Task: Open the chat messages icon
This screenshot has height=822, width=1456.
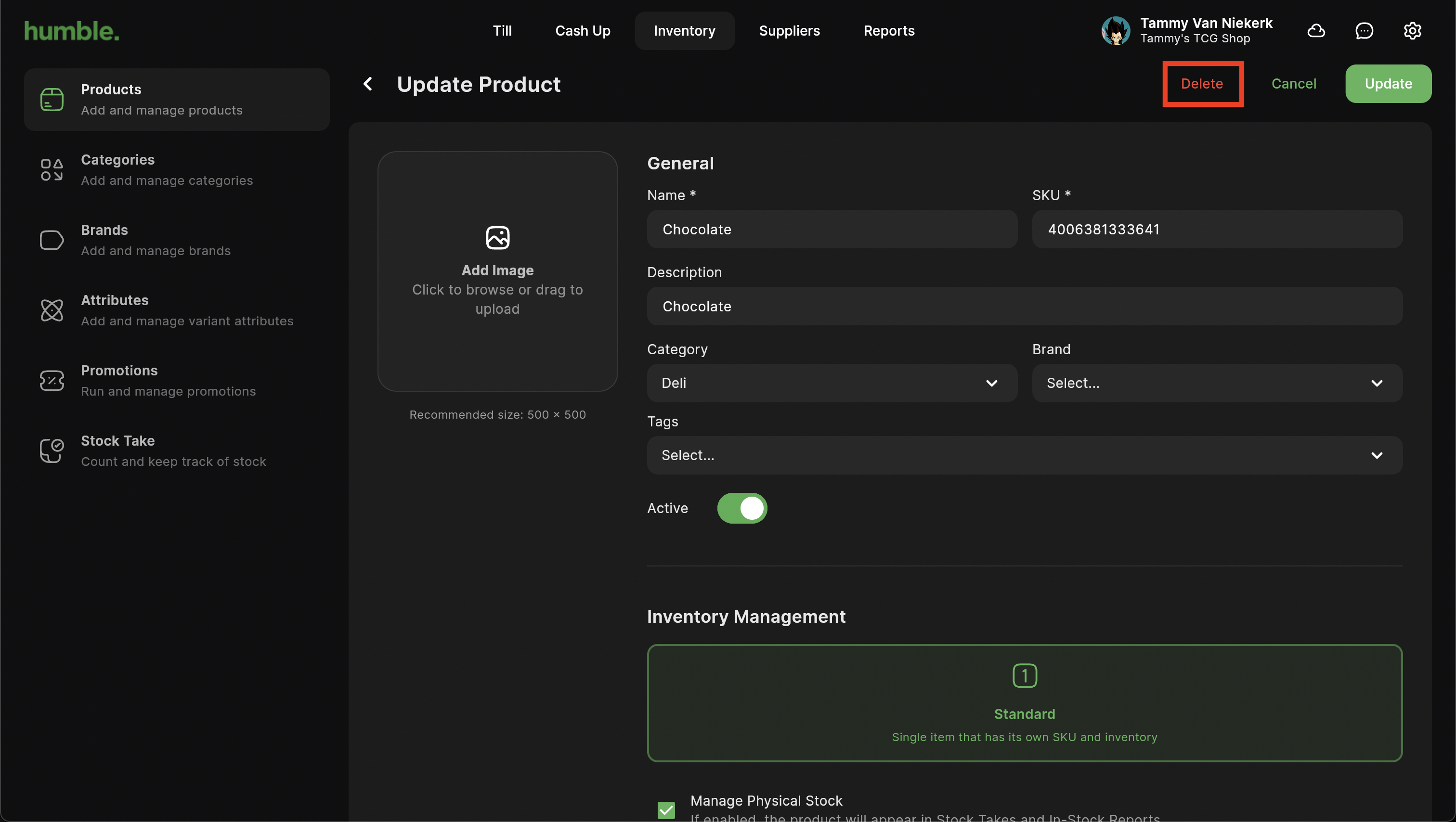Action: pyautogui.click(x=1364, y=30)
